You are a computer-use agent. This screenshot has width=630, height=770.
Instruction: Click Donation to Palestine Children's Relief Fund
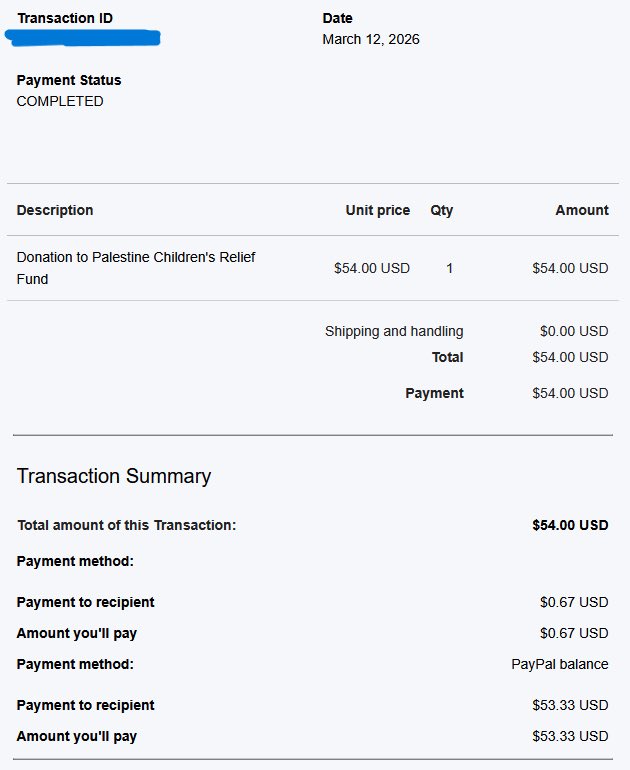tap(136, 268)
